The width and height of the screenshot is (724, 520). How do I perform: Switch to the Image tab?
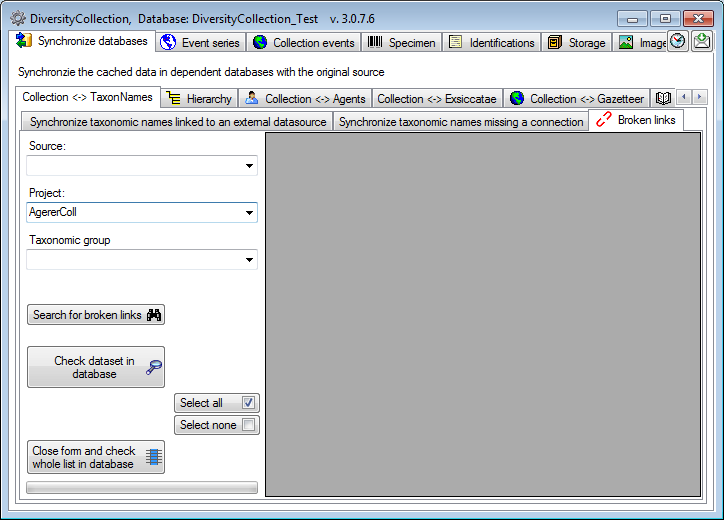pos(640,43)
